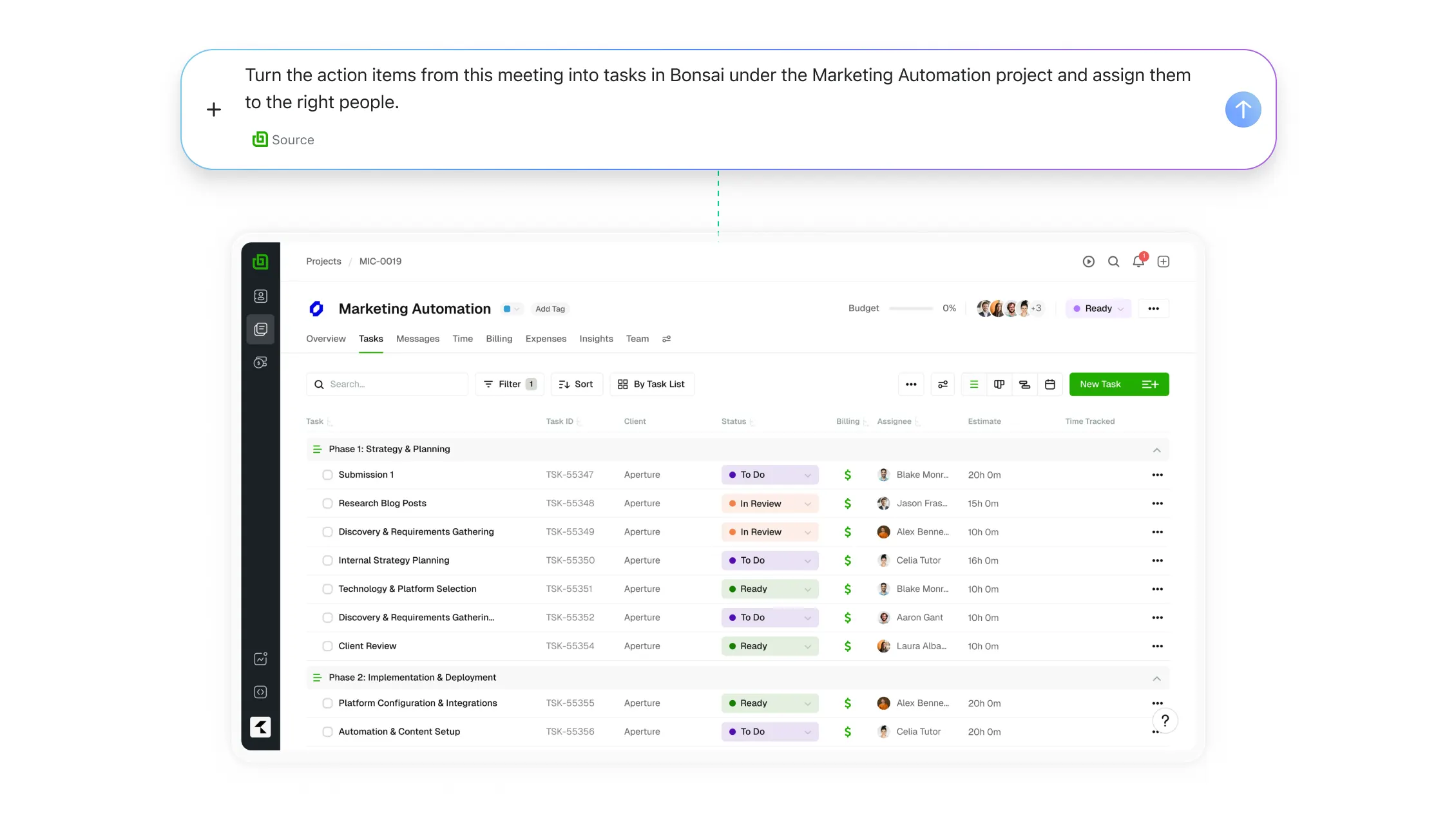The width and height of the screenshot is (1456, 818).
Task: Switch to timeline Gantt view
Action: (x=1024, y=385)
